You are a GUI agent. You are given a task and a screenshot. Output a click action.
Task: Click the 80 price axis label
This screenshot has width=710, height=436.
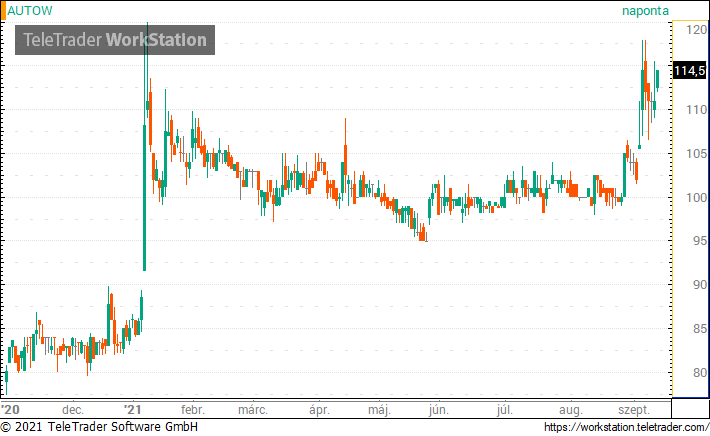point(700,373)
